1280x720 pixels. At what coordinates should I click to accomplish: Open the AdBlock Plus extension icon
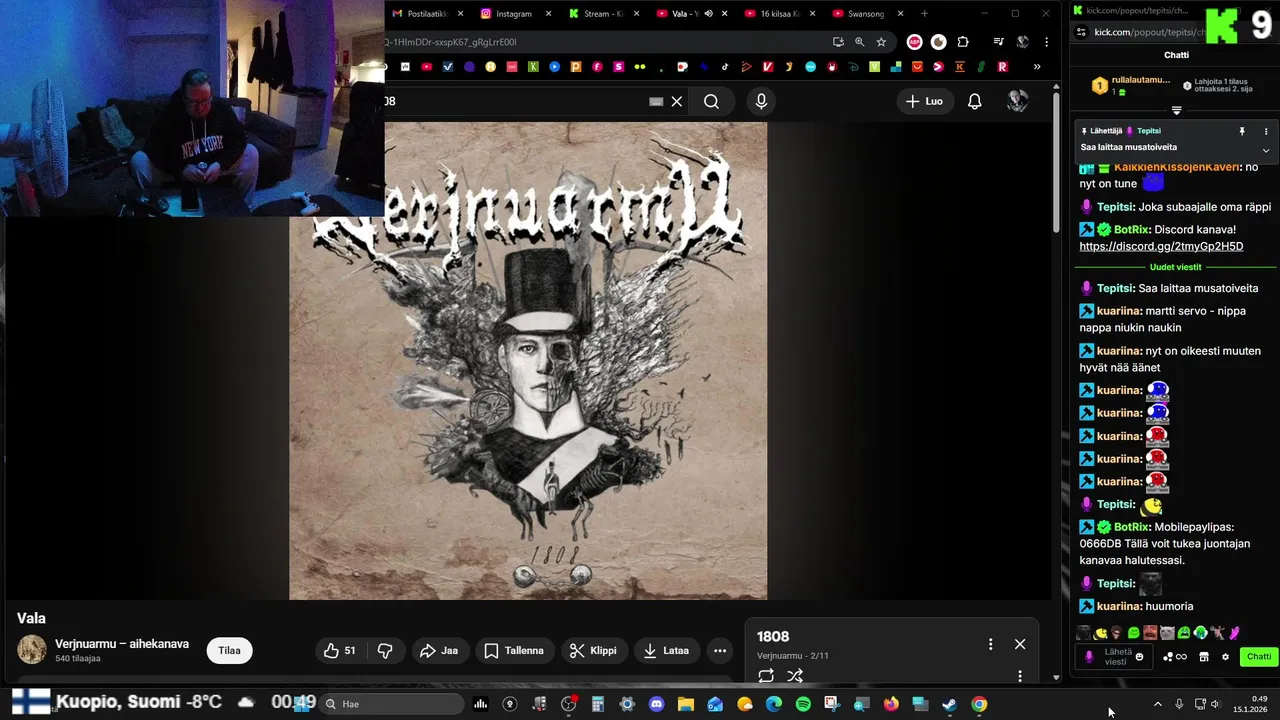[914, 42]
